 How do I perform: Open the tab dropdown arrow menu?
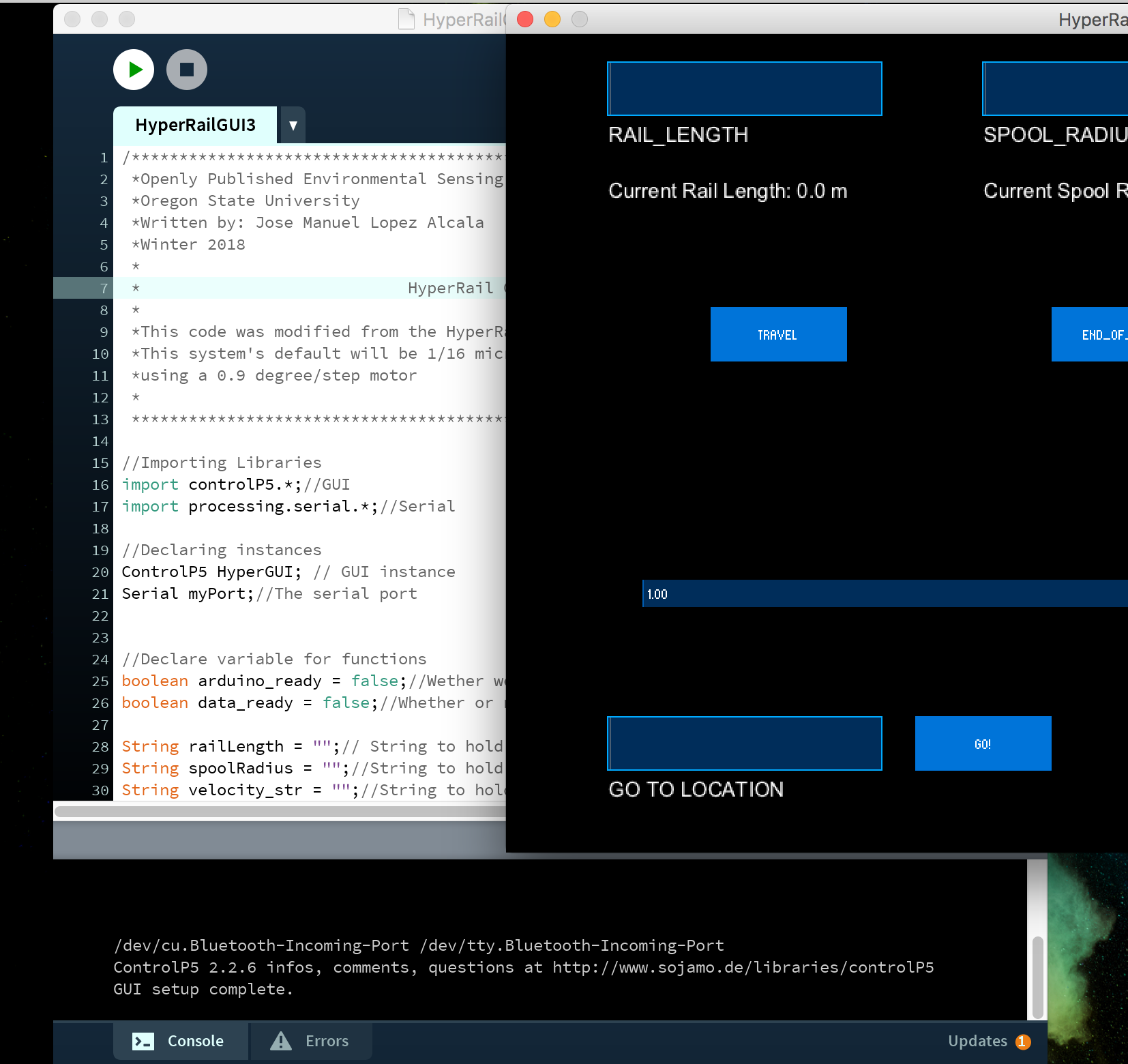click(x=293, y=125)
